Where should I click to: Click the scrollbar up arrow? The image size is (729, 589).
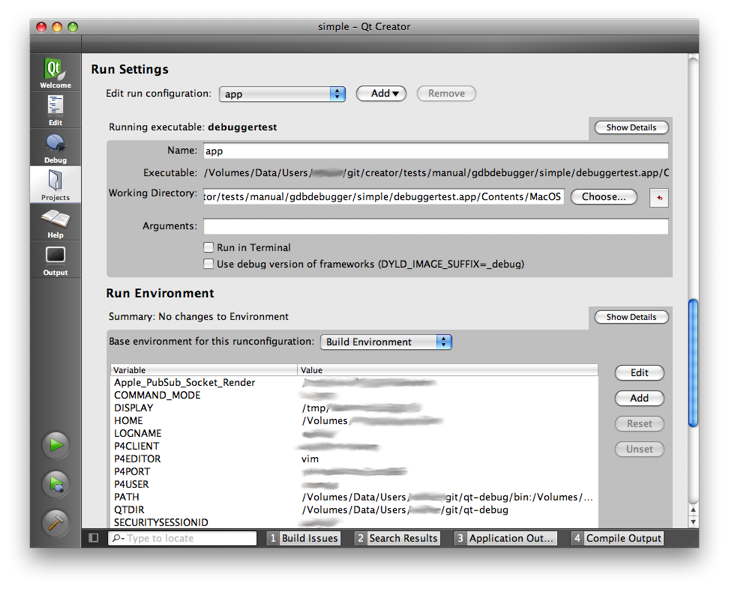693,510
